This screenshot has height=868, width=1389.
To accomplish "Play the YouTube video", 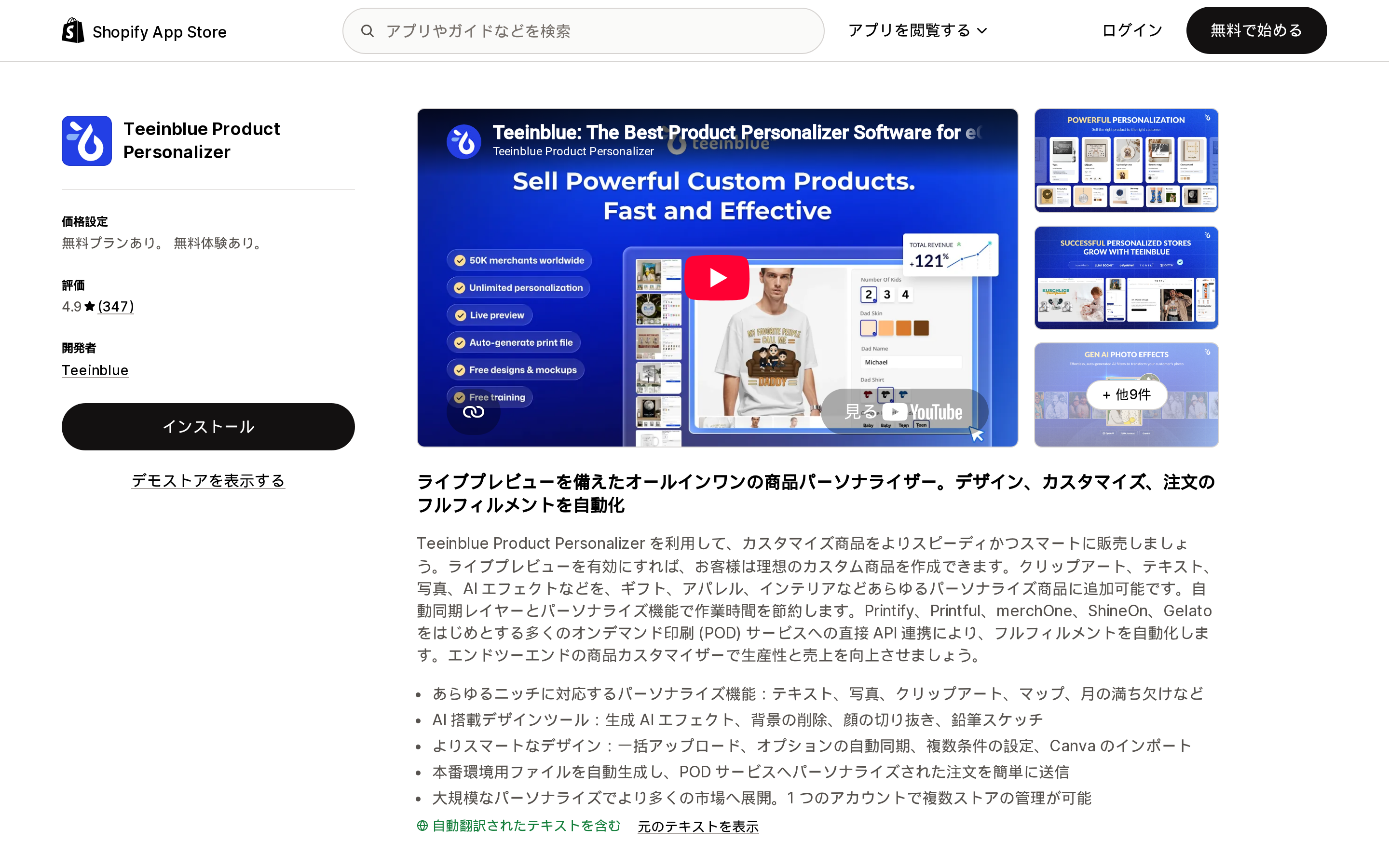I will pyautogui.click(x=716, y=278).
